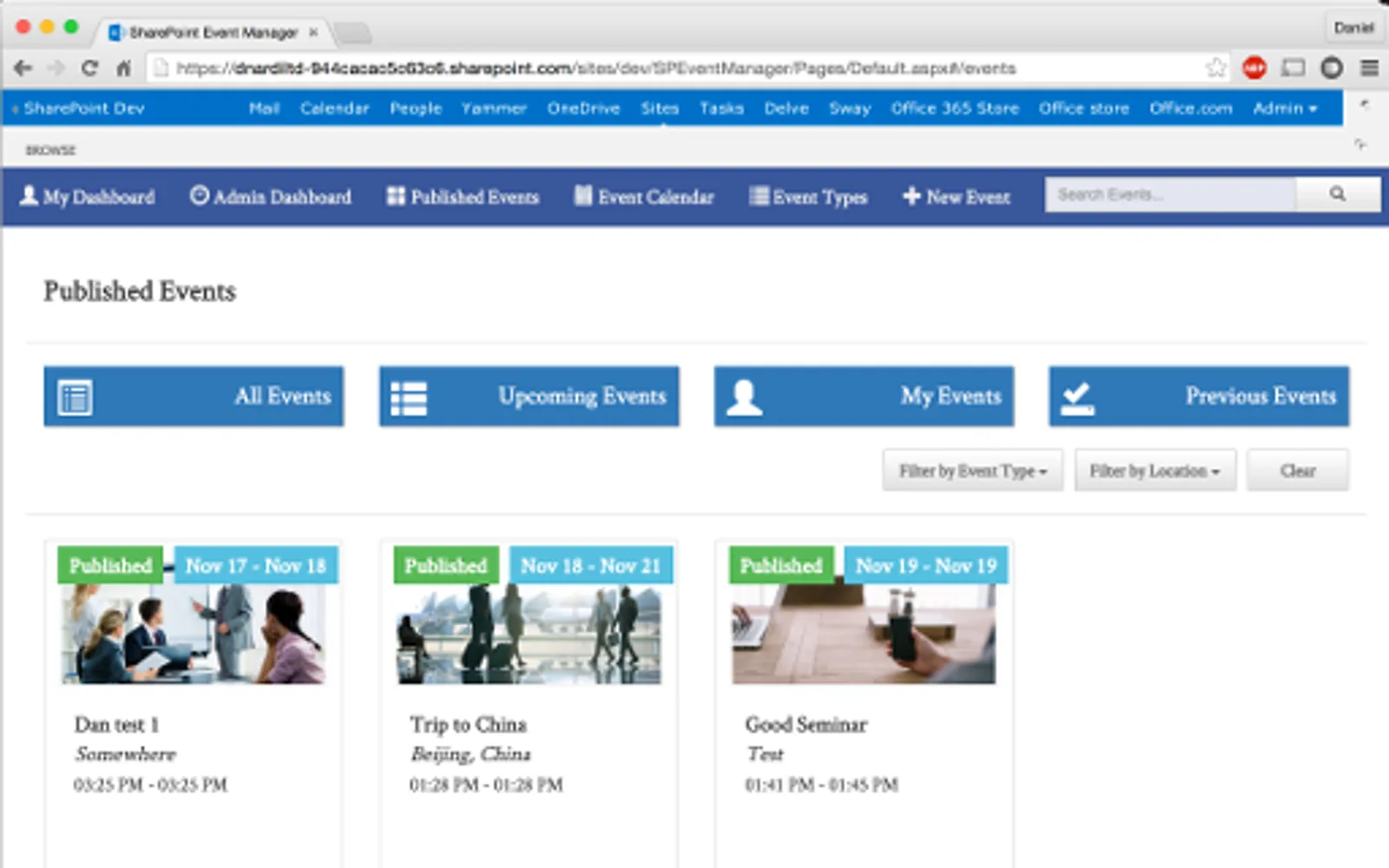Click the search magnifier button
Screen dimensions: 1389x868
pyautogui.click(x=1338, y=194)
